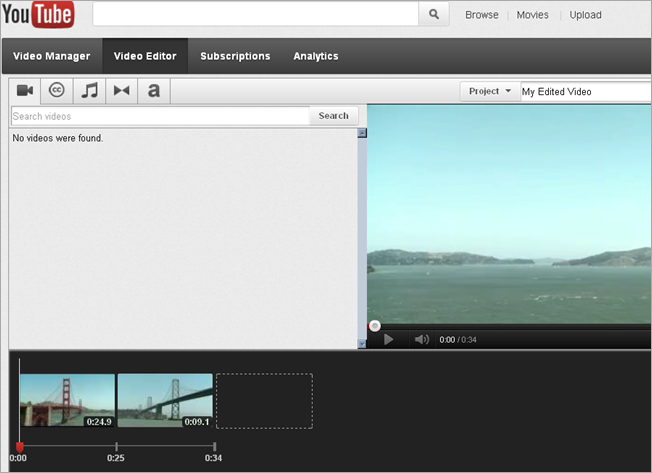This screenshot has height=473, width=652.
Task: Open the Subscriptions tab
Action: tap(235, 56)
